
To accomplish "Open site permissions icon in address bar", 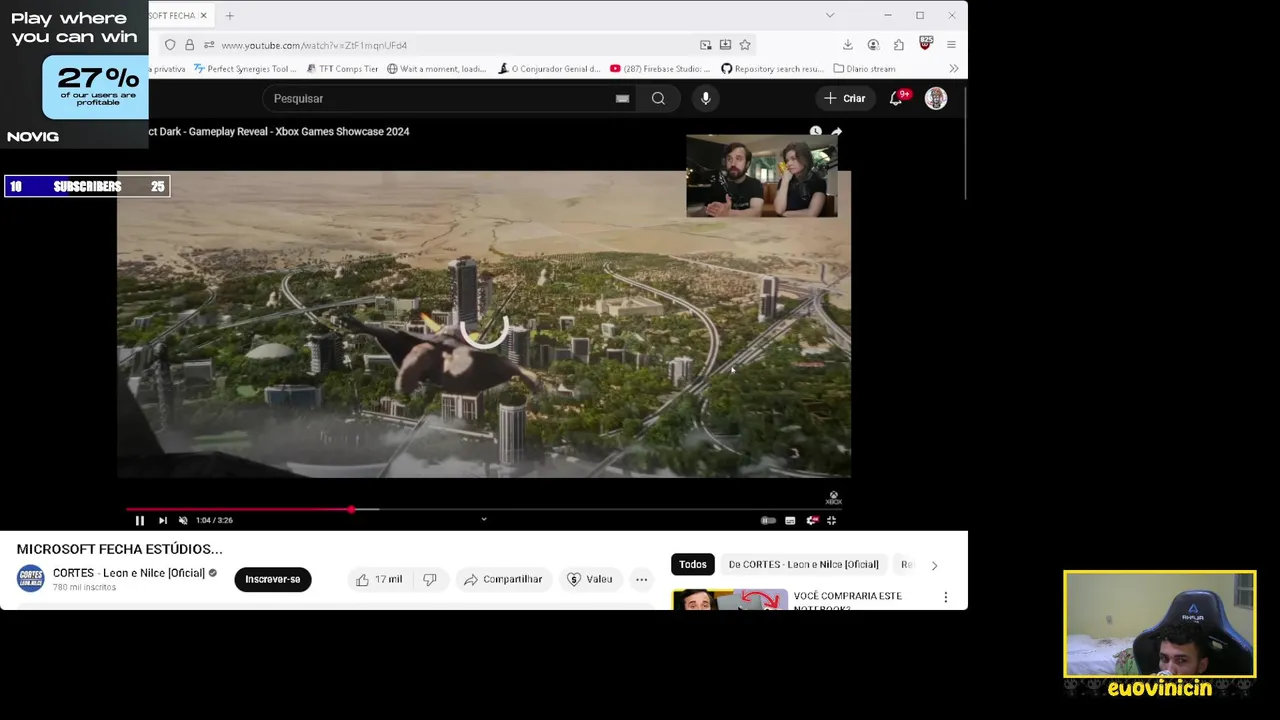I will (209, 45).
